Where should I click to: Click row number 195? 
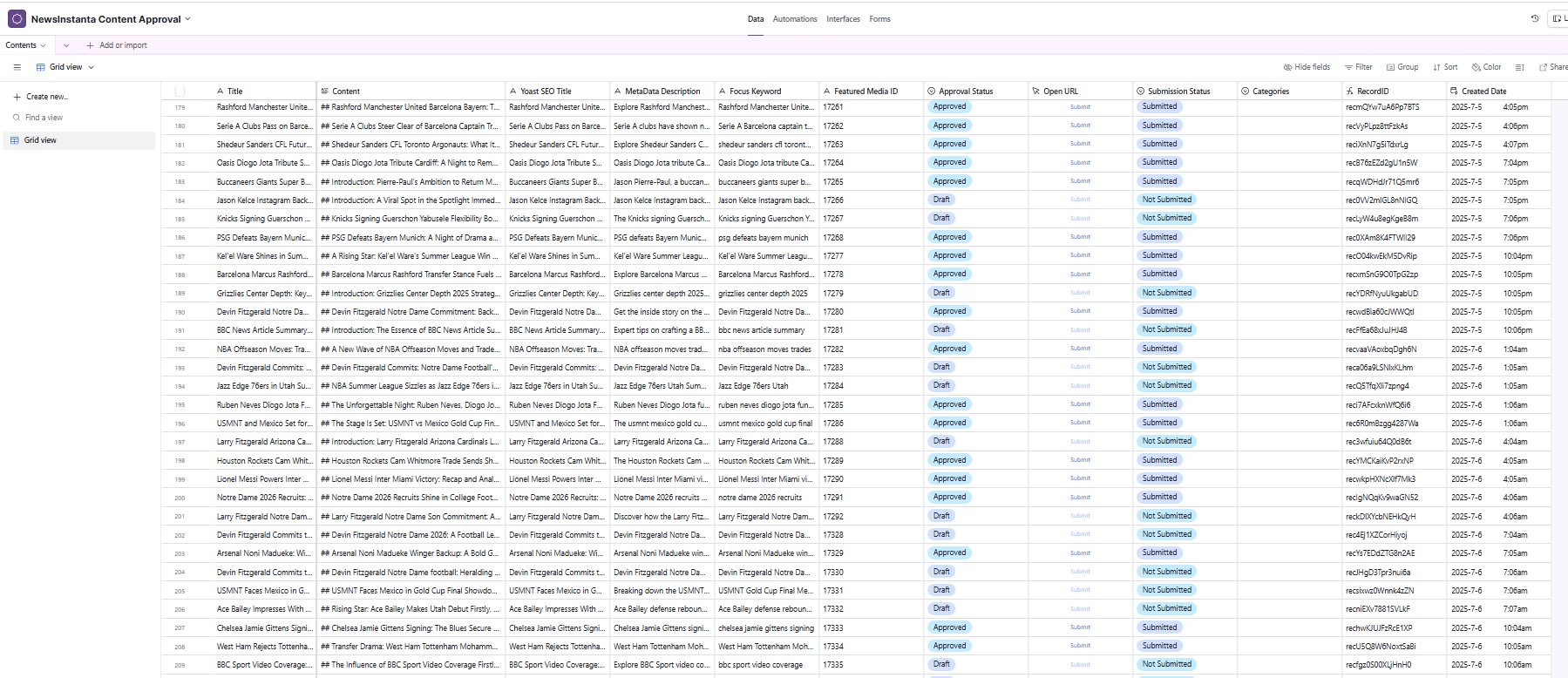(180, 405)
